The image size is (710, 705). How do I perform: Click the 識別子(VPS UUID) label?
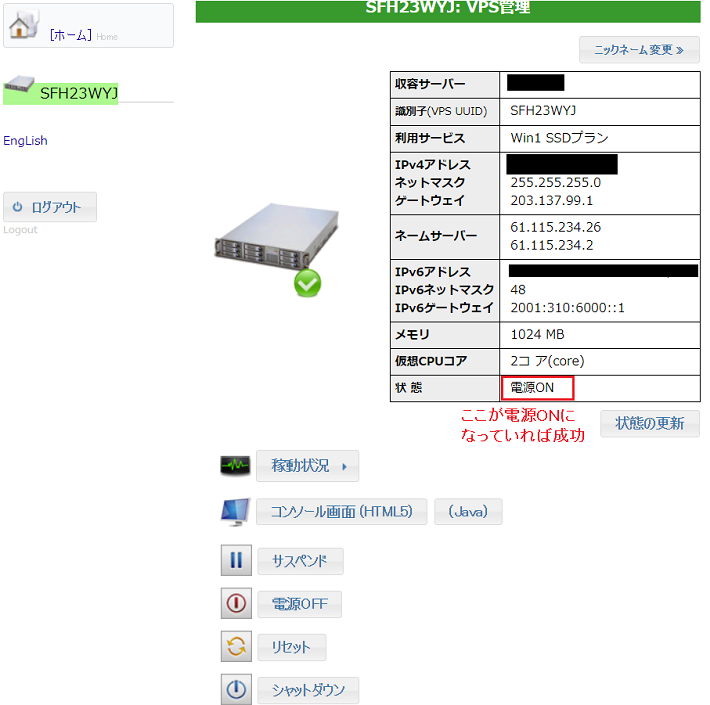(x=441, y=111)
